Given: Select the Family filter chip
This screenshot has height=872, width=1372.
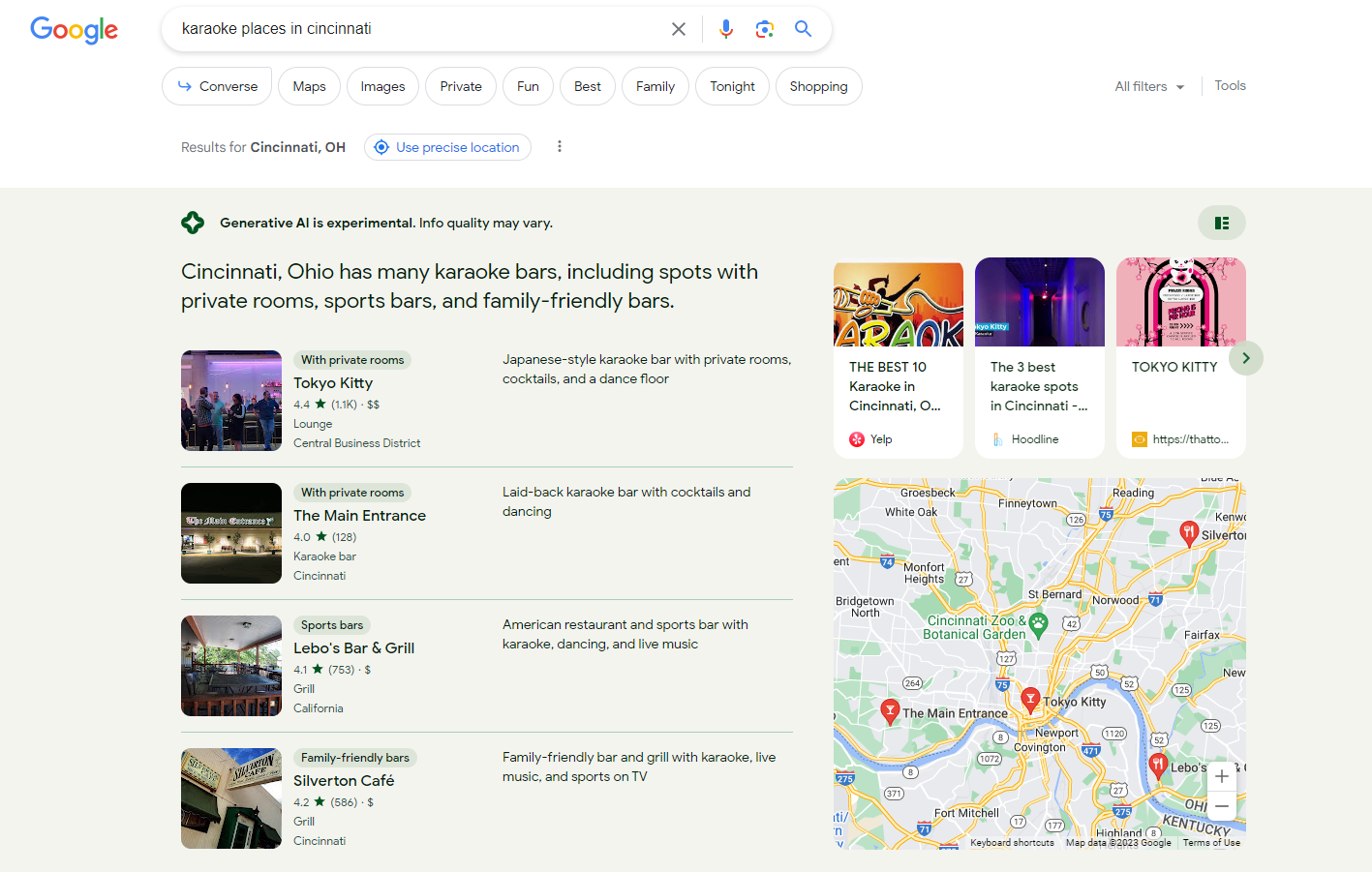Looking at the screenshot, I should 656,86.
